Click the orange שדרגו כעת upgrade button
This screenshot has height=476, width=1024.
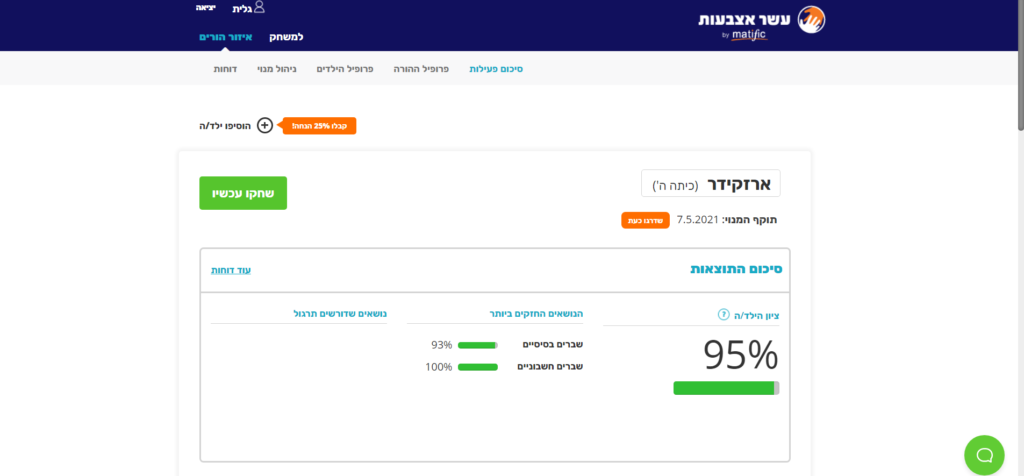pyautogui.click(x=645, y=220)
